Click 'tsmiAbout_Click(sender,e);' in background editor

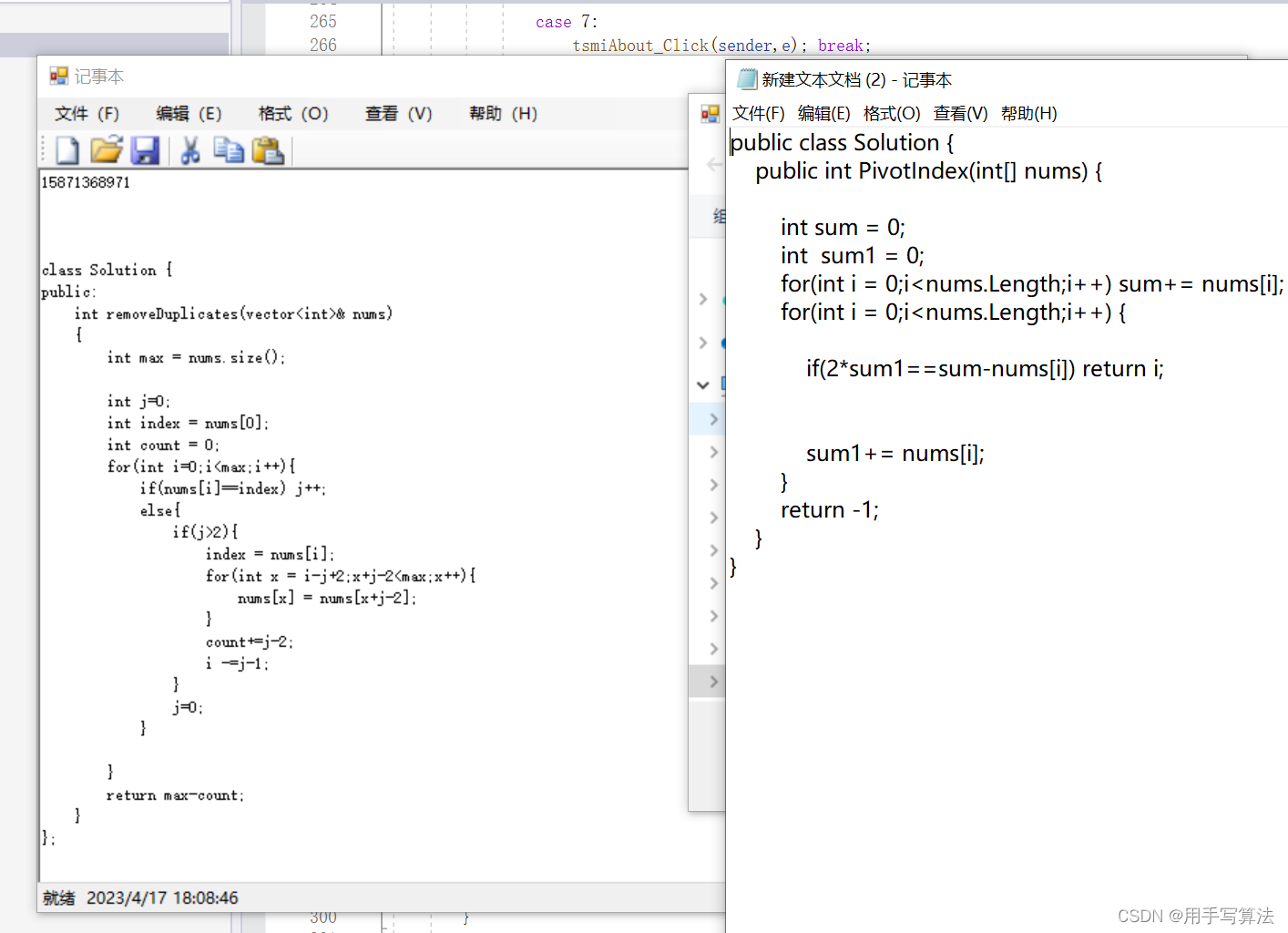pyautogui.click(x=690, y=45)
